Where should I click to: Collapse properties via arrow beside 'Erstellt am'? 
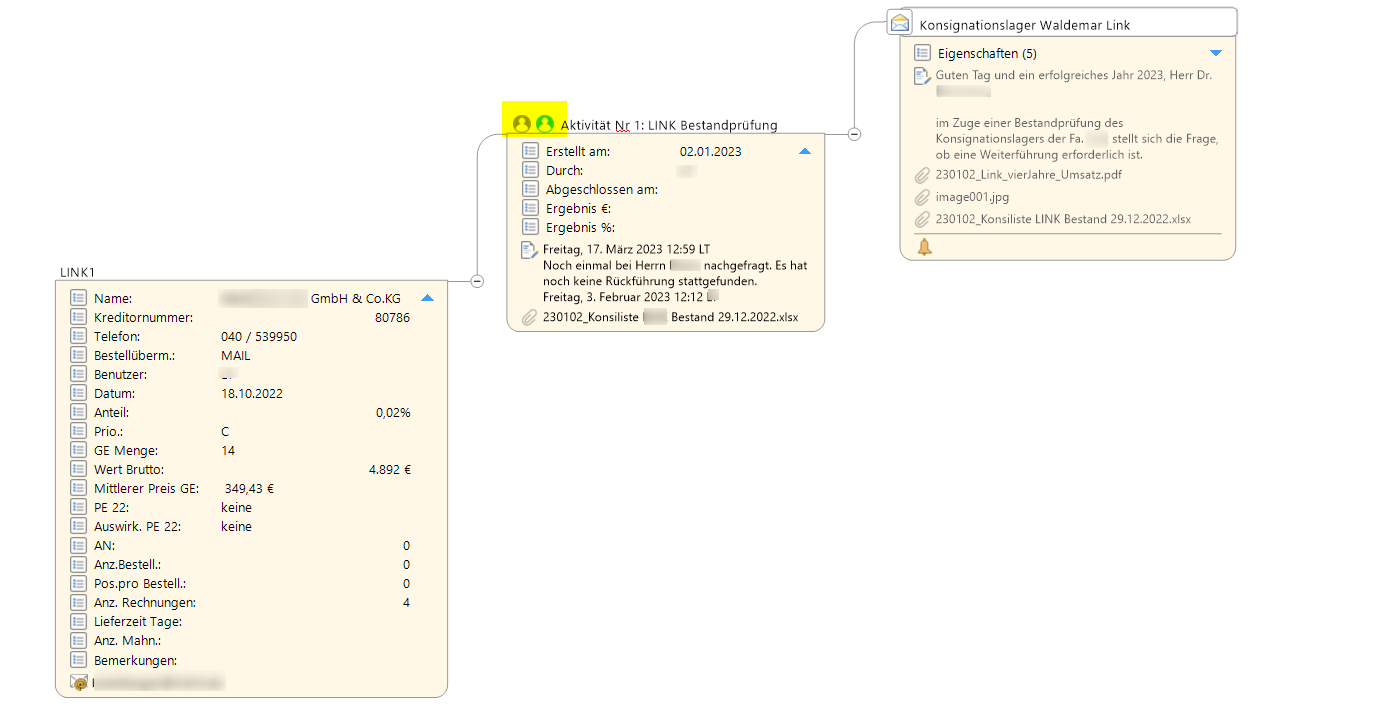coord(804,152)
